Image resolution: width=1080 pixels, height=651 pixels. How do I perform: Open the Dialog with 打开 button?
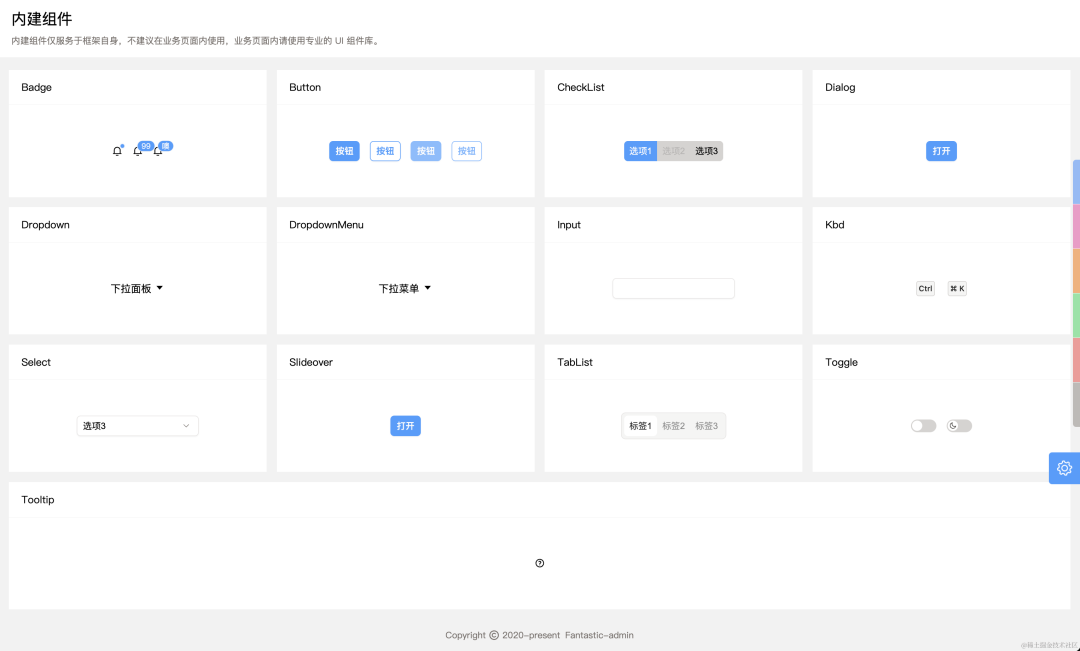941,151
